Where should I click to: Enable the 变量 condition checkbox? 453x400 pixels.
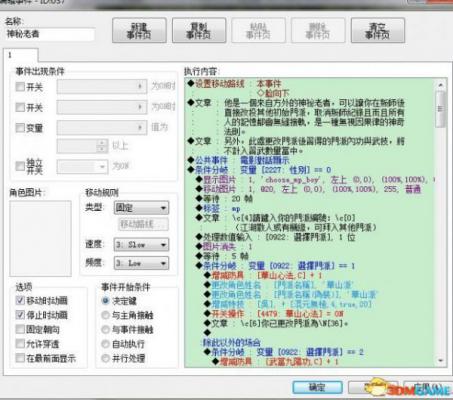click(20, 128)
